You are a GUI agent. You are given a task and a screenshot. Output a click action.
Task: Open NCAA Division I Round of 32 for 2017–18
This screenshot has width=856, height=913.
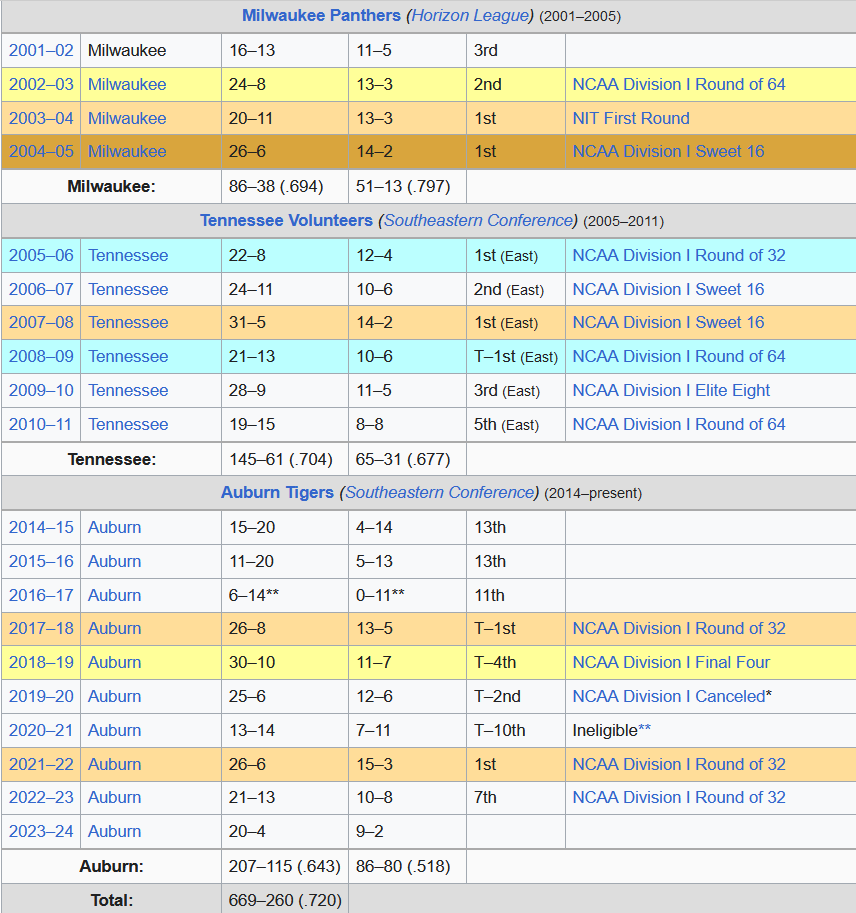tap(679, 629)
